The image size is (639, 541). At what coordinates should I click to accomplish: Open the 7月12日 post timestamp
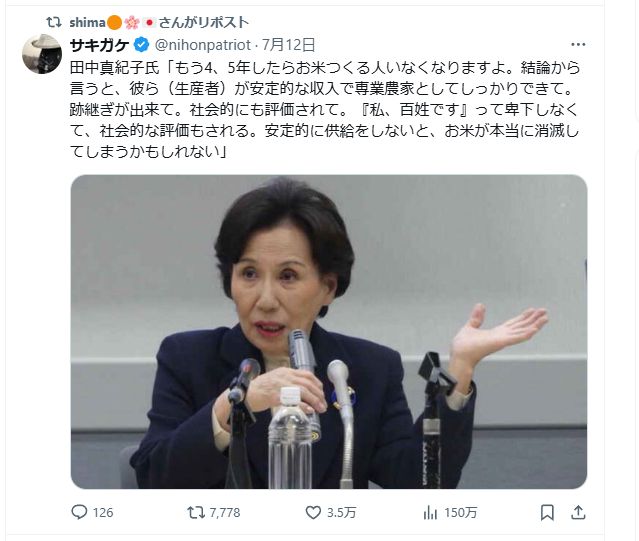(288, 45)
